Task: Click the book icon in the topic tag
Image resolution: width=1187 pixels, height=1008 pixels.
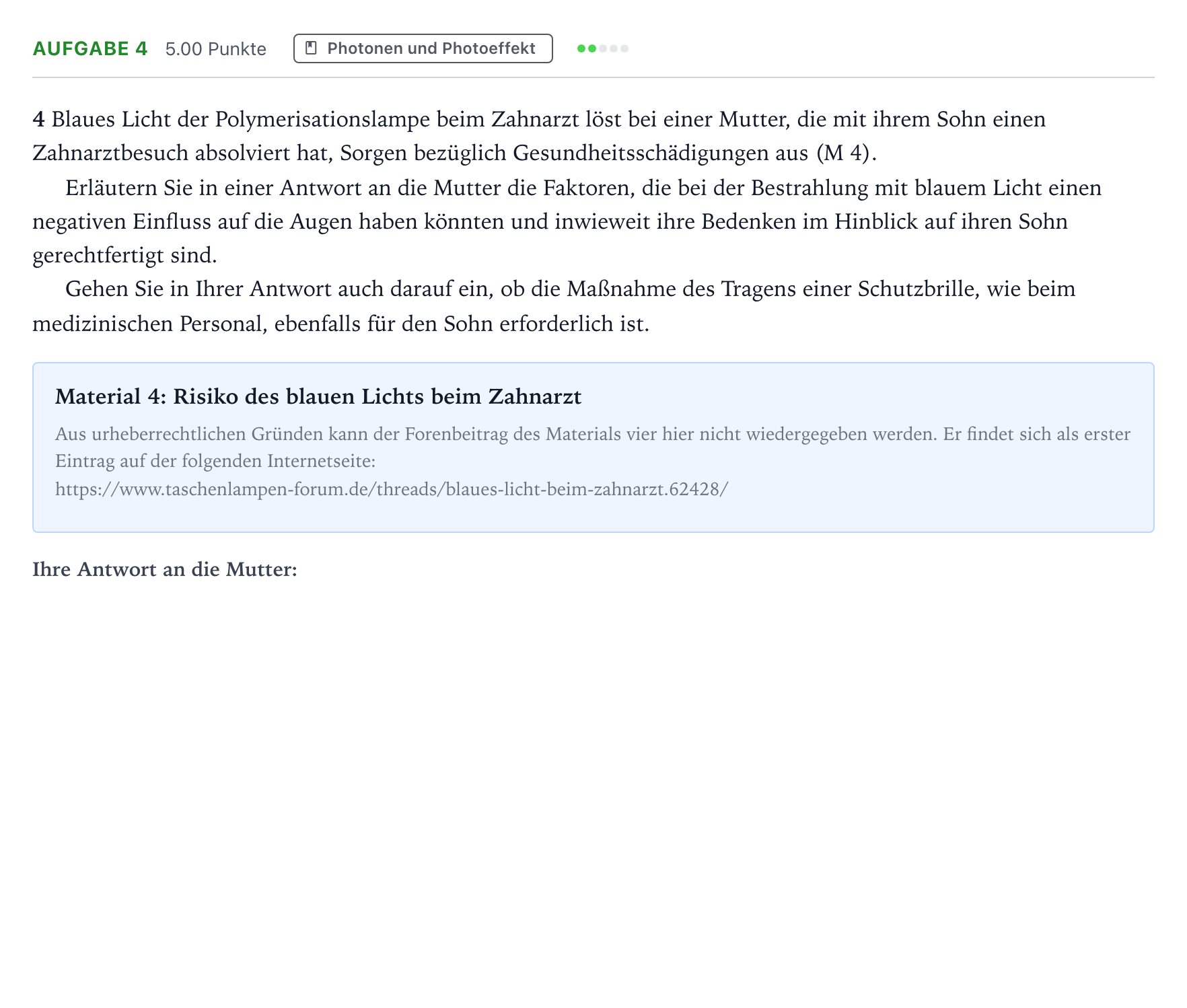Action: click(x=311, y=48)
